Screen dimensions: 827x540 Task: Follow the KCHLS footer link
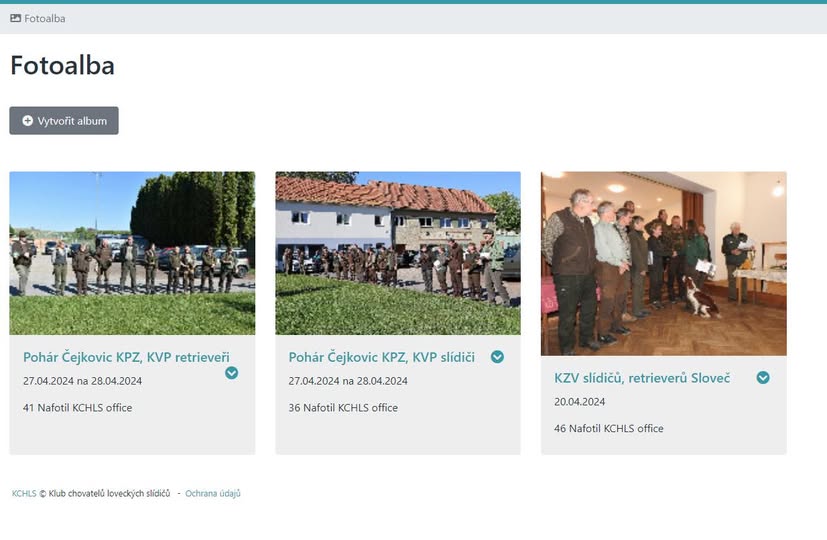point(24,494)
